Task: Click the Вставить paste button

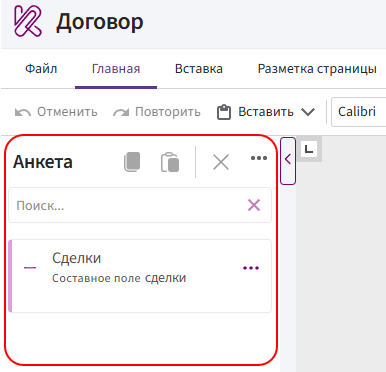Action: [x=255, y=112]
